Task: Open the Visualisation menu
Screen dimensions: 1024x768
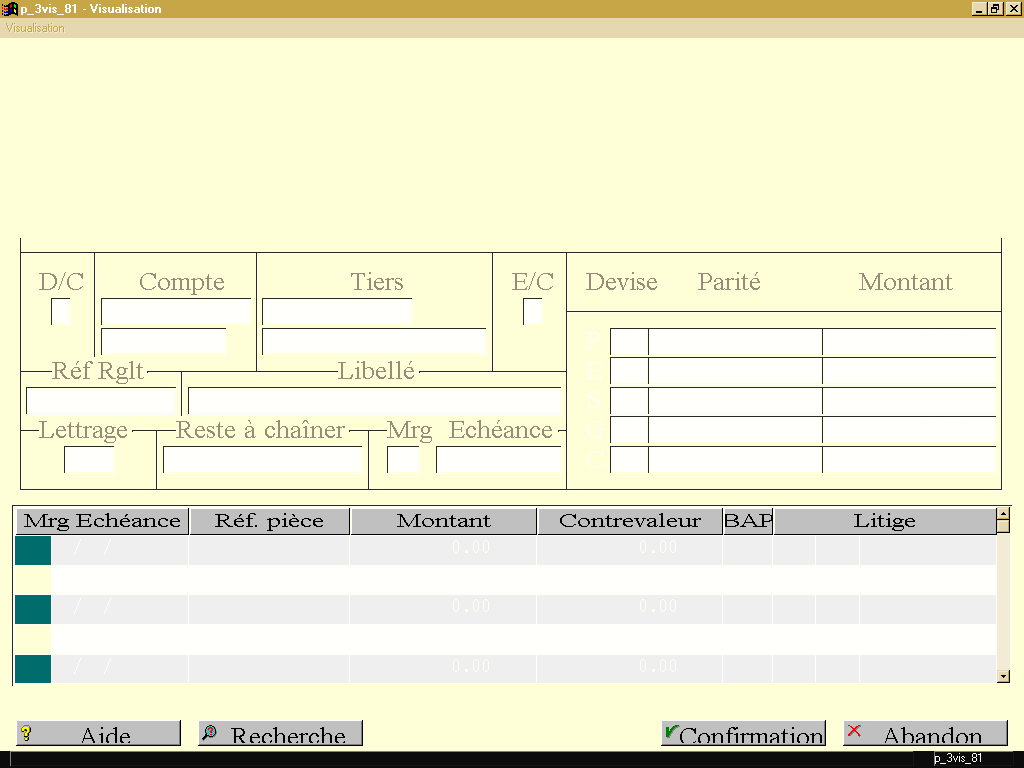Action: coord(35,28)
